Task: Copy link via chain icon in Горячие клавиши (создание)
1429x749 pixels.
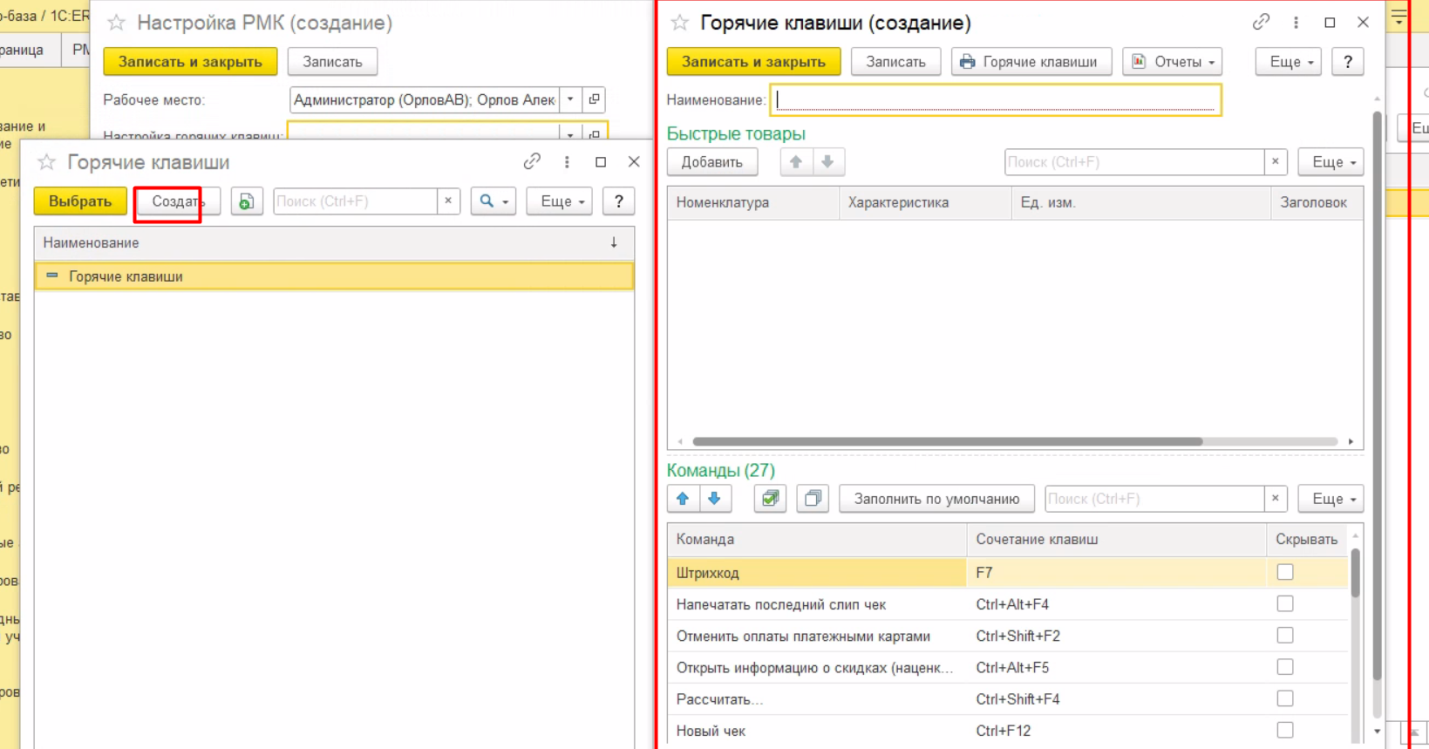Action: tap(1261, 22)
